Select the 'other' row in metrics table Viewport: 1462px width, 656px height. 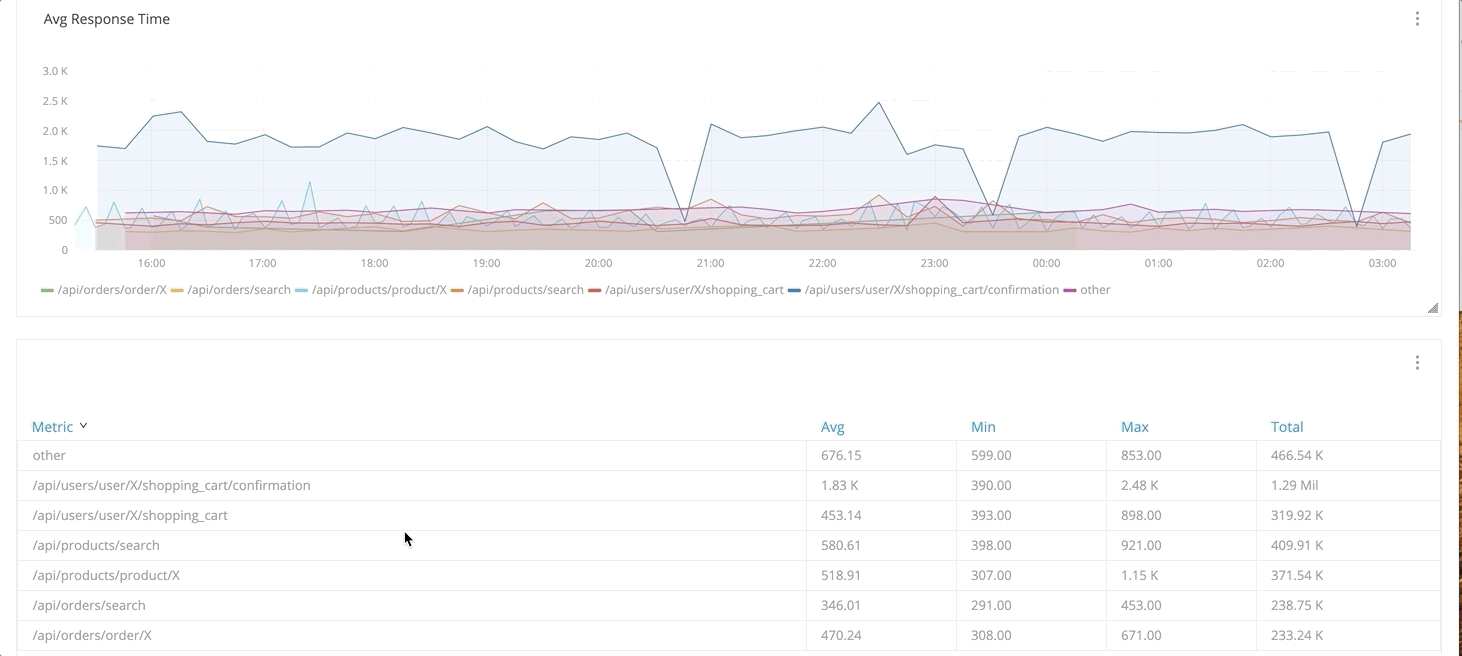click(x=49, y=456)
